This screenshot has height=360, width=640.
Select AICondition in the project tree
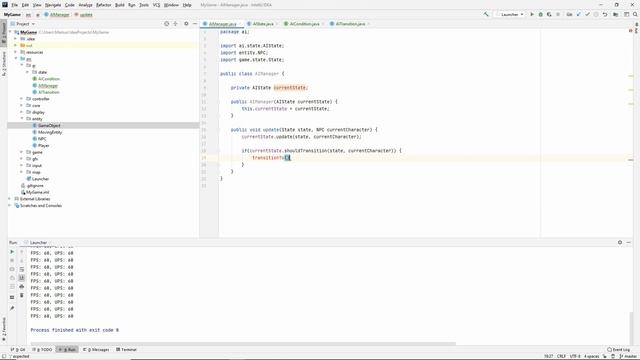(49, 79)
